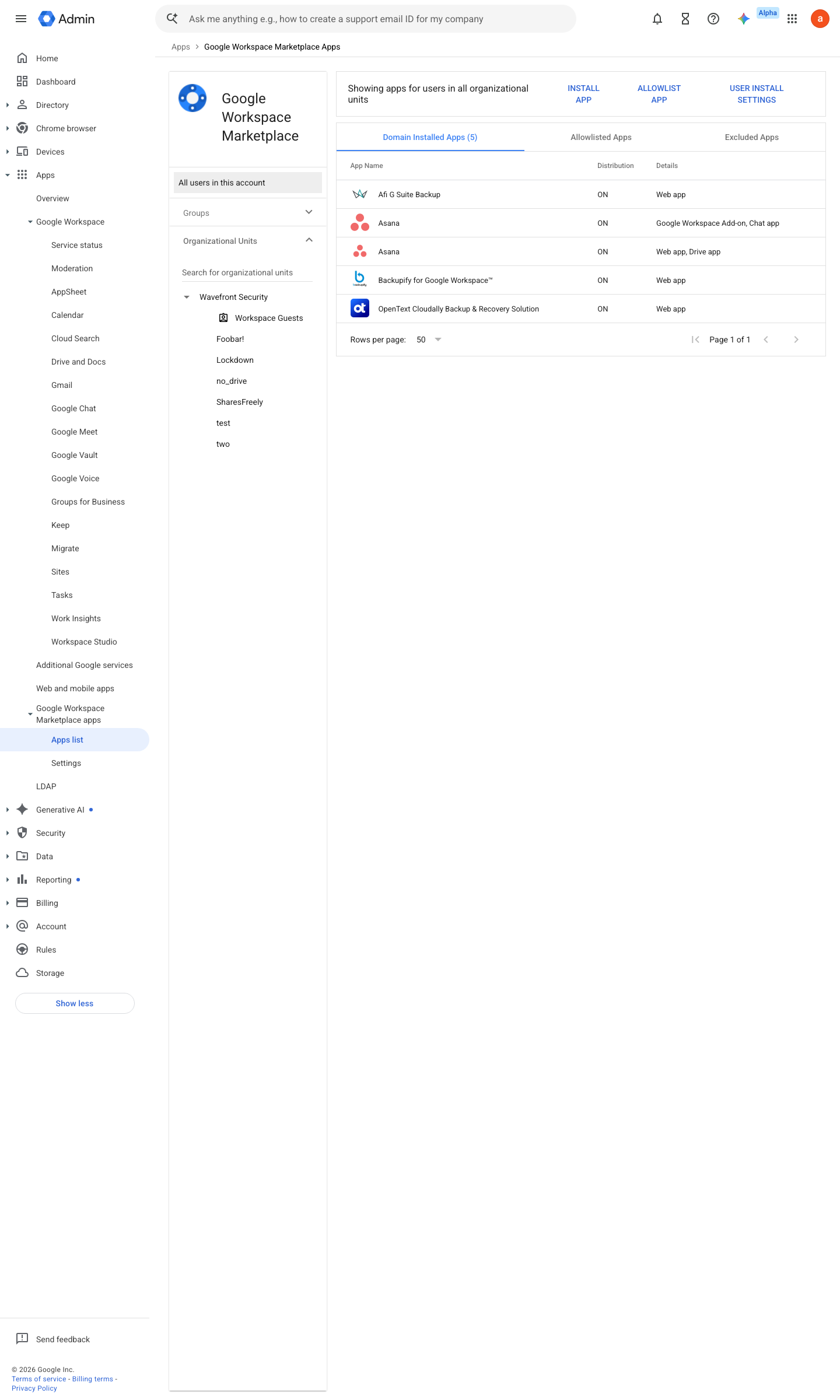The image size is (840, 1400).
Task: Click the Generative AI star icon
Action: [22, 810]
